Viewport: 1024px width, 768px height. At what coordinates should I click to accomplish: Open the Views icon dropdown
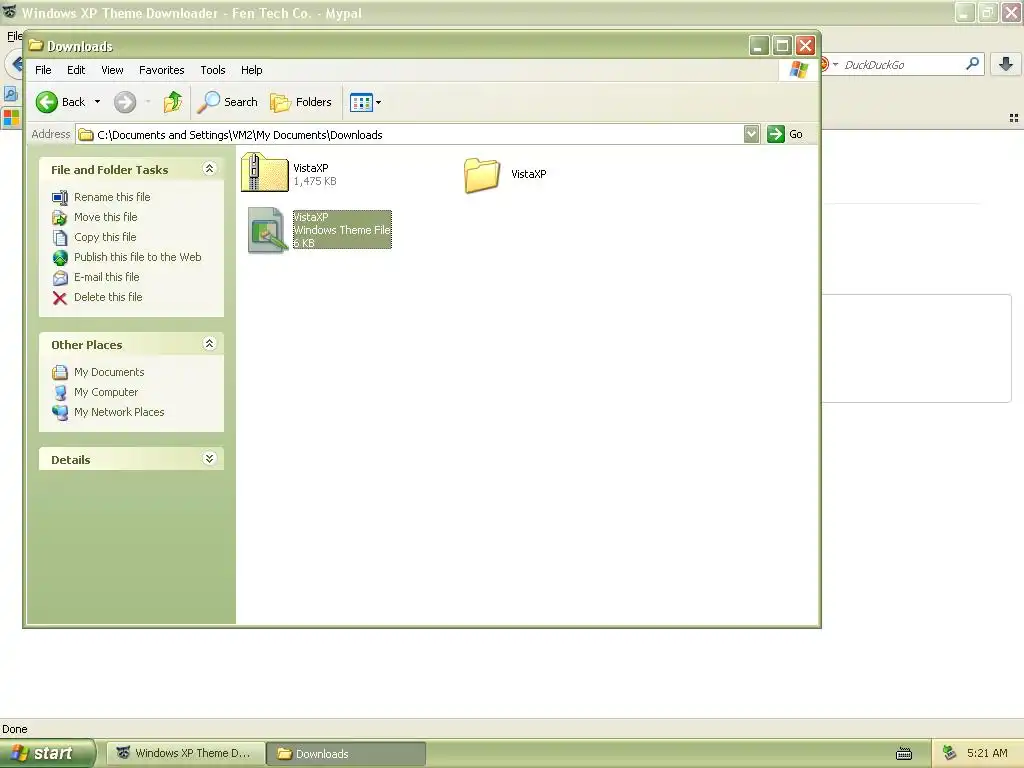coord(365,102)
